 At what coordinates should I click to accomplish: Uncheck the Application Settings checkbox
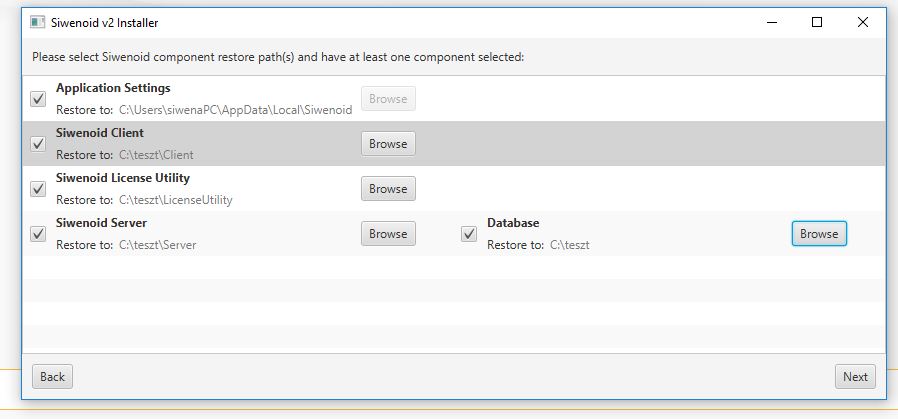click(x=38, y=99)
